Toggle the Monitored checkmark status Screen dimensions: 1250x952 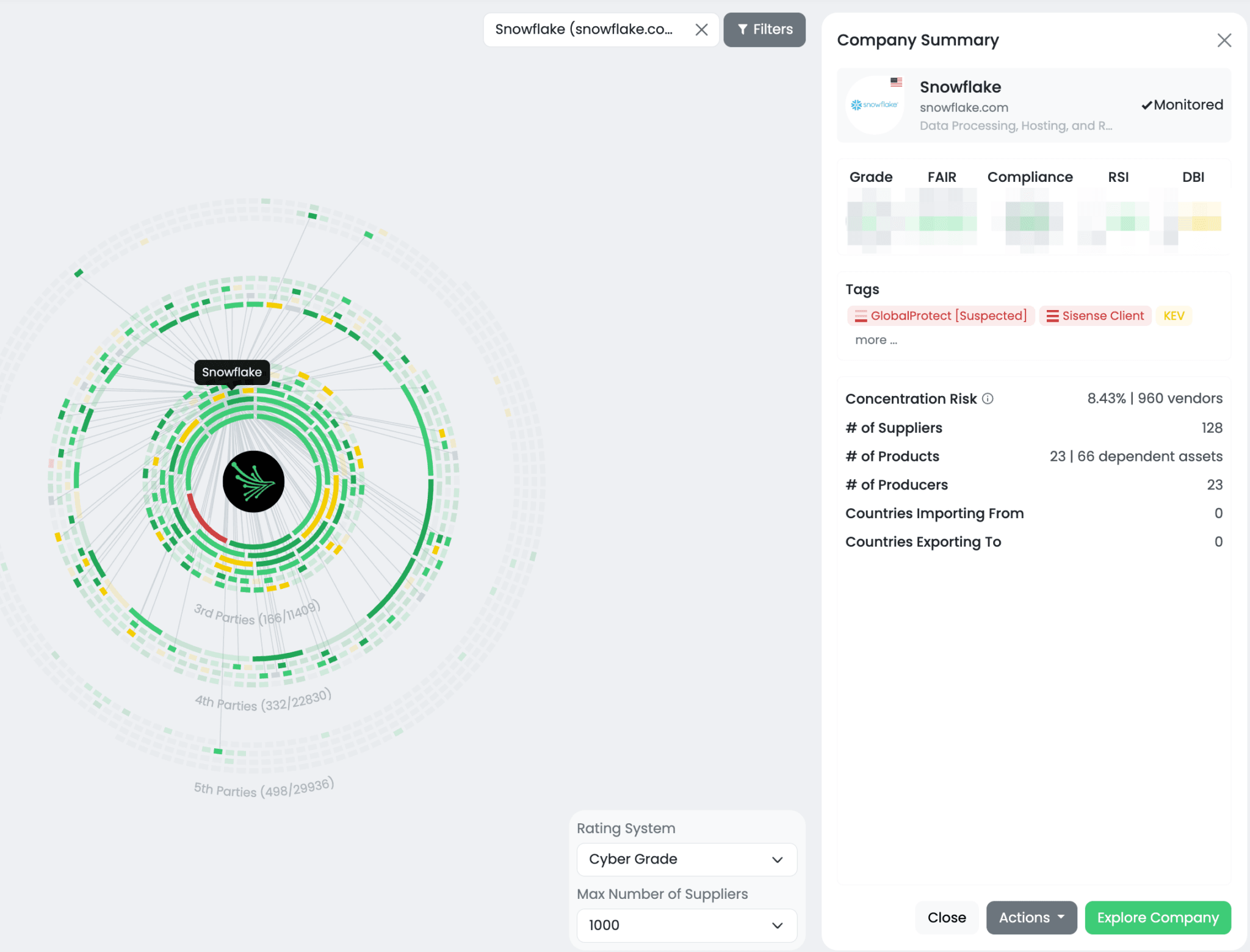[1182, 105]
